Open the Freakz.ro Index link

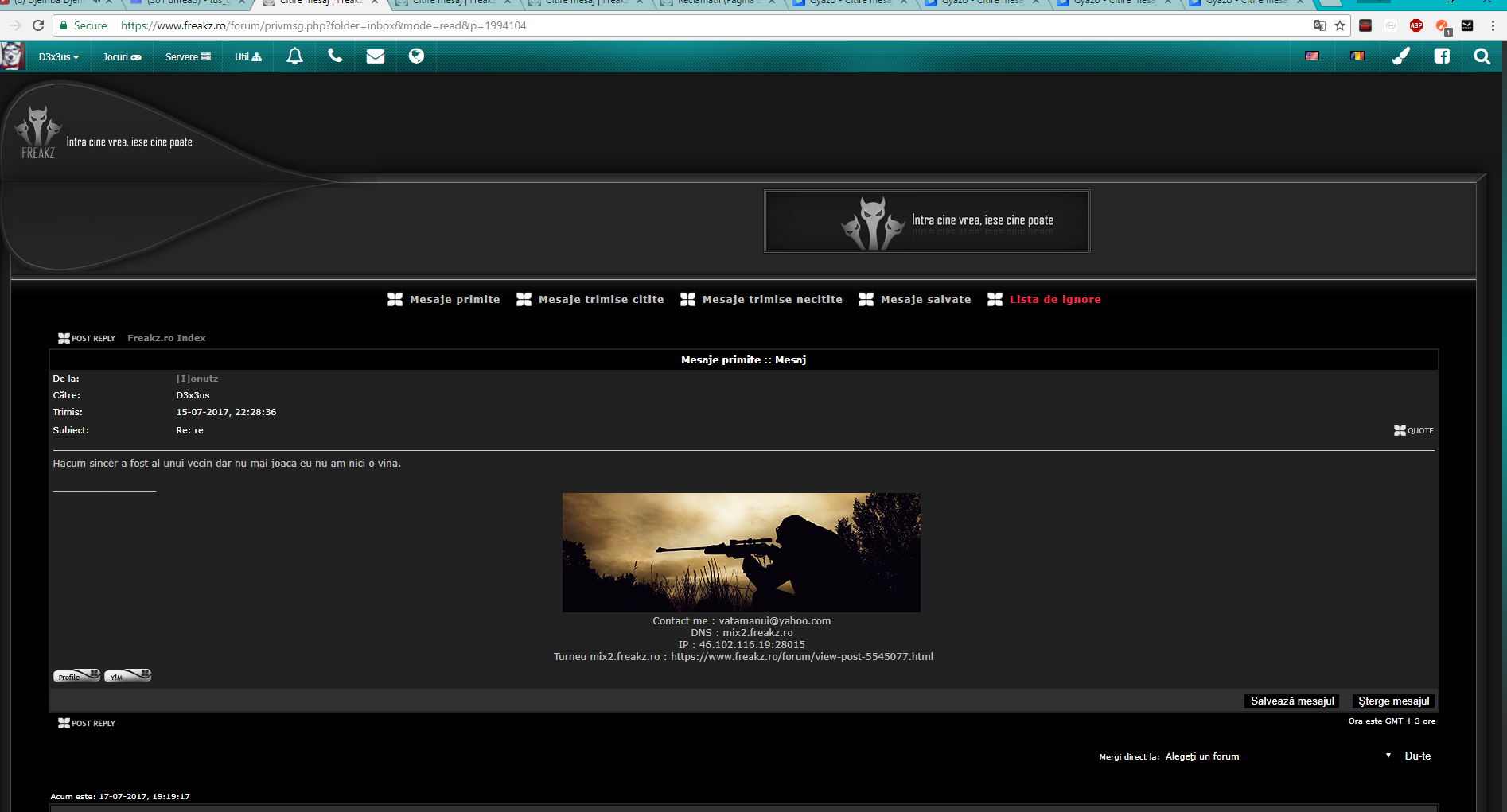pos(166,338)
